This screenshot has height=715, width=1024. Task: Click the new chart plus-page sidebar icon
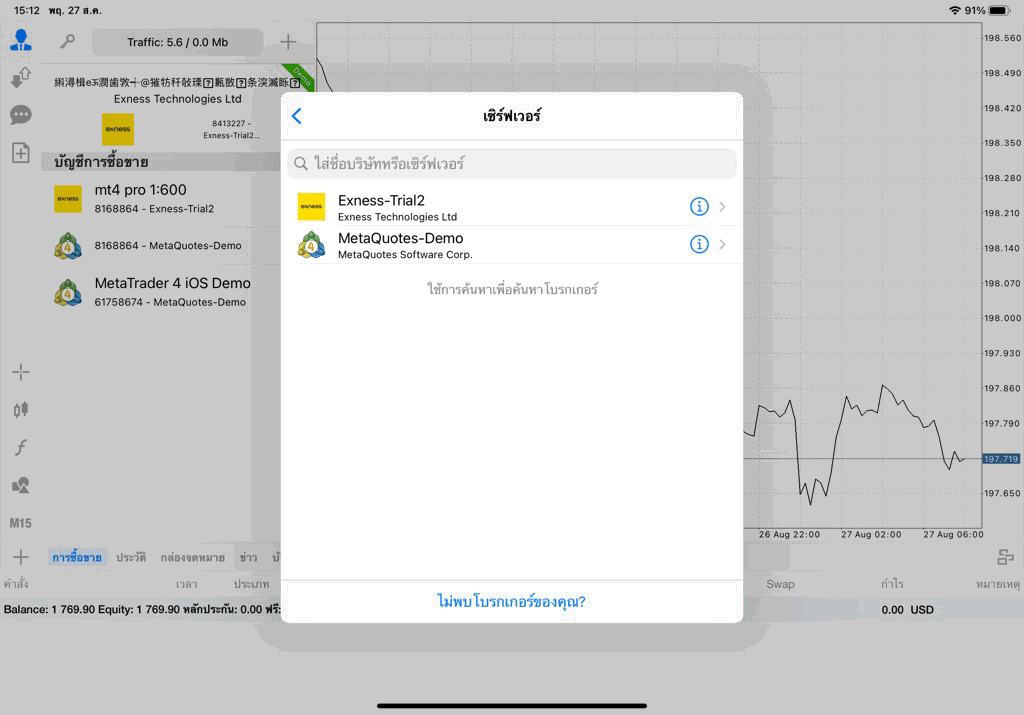click(x=21, y=153)
